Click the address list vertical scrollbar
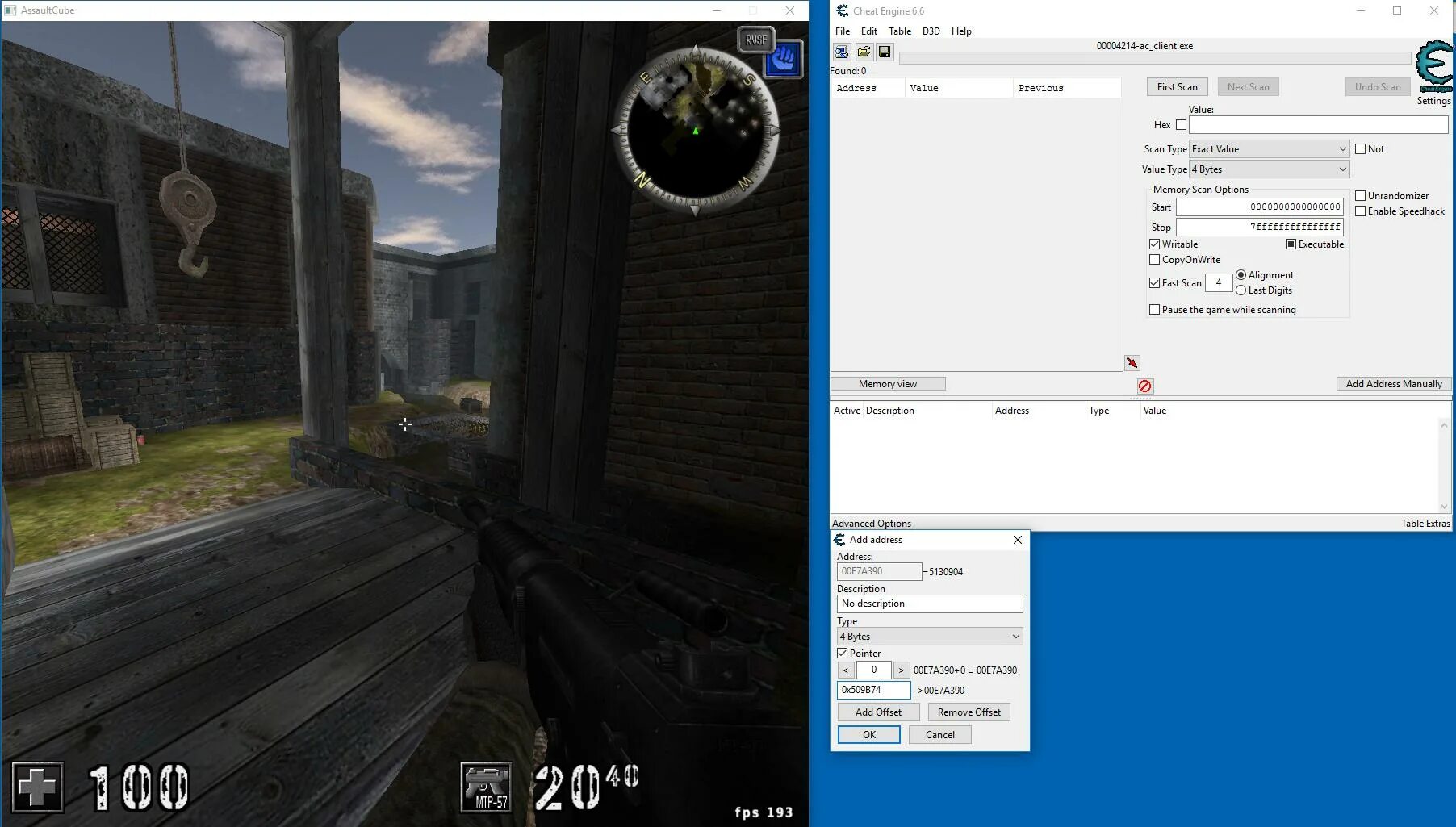This screenshot has height=827, width=1456. (1444, 466)
